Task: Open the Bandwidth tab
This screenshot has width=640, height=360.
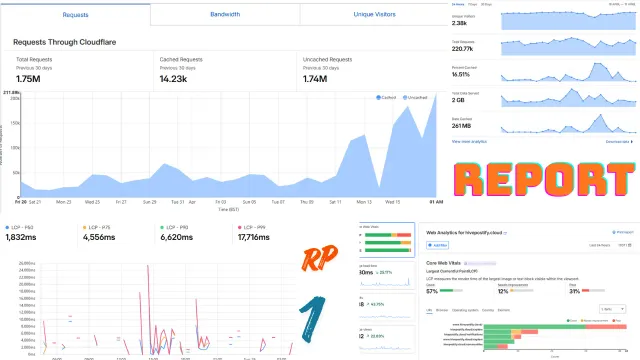Action: (225, 14)
